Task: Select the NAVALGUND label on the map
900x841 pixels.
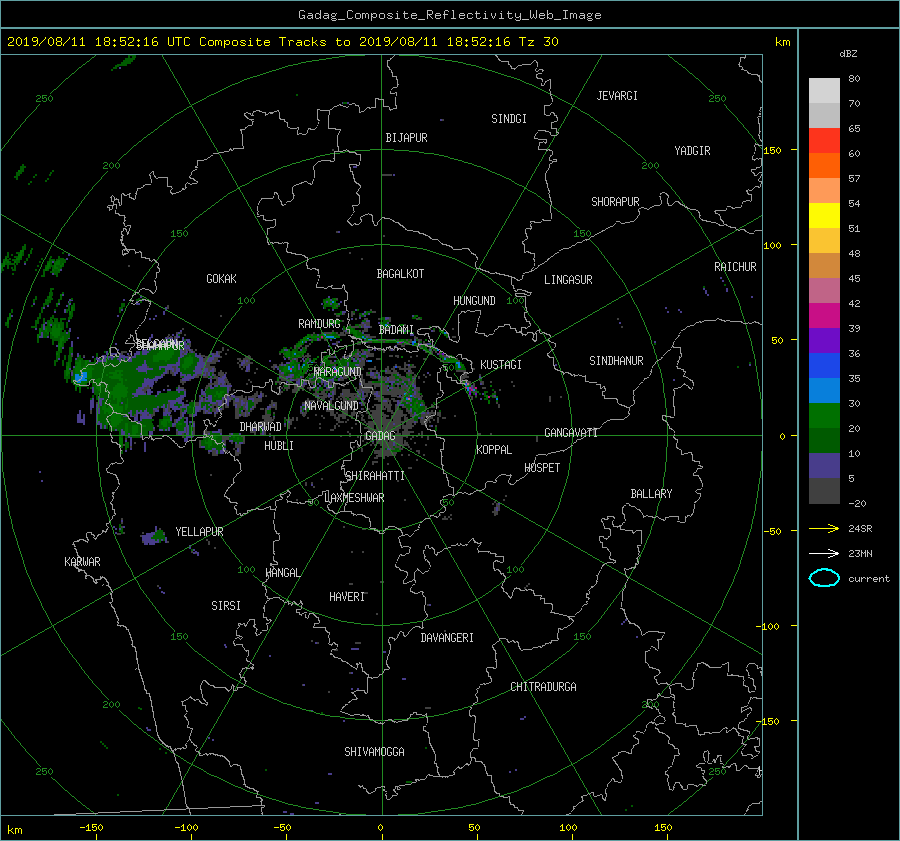Action: coord(331,406)
